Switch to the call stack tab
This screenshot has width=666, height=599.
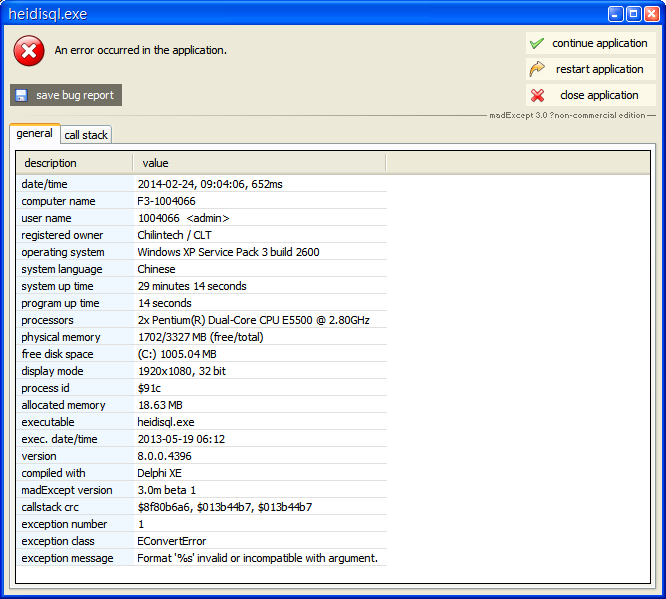click(86, 135)
